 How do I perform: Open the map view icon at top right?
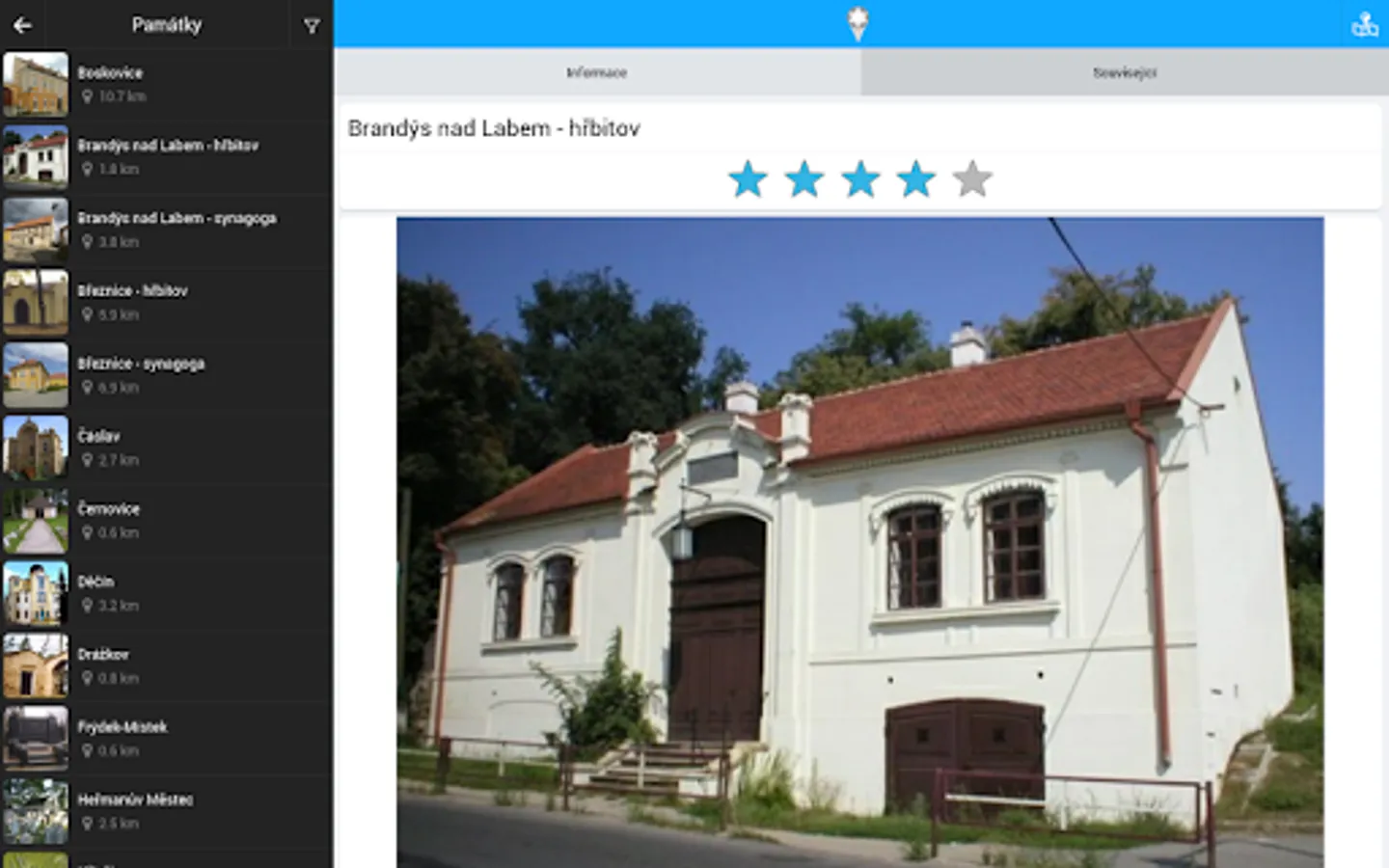point(1364,24)
